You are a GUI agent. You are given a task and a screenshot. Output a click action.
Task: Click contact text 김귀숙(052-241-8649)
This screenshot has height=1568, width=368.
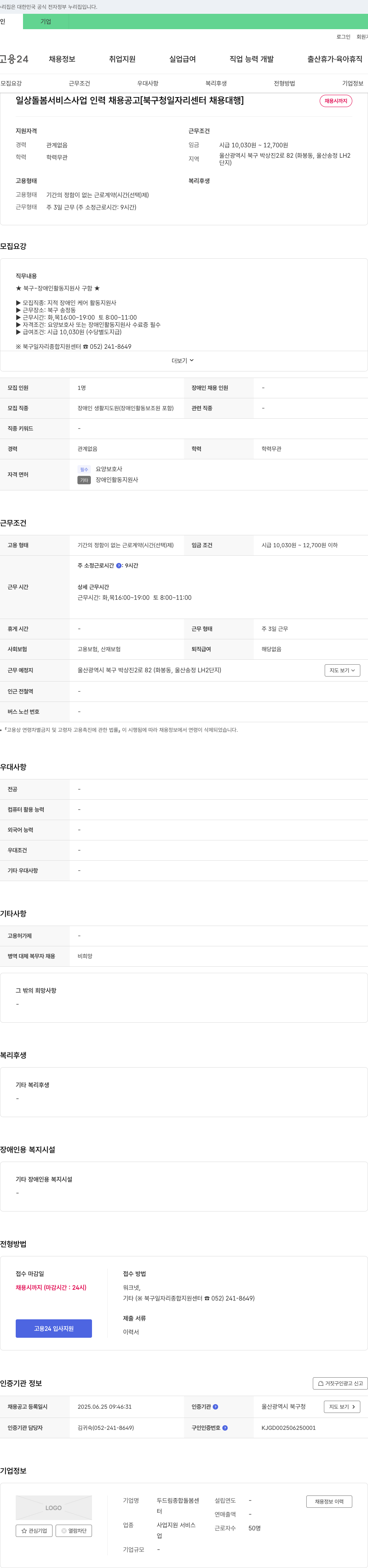pos(106,1428)
